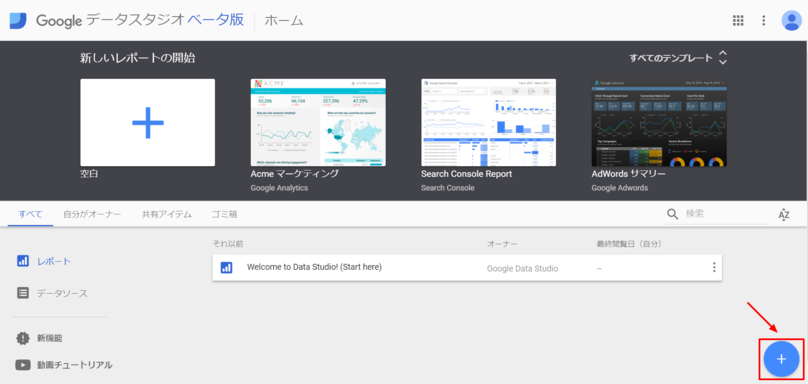Image resolution: width=808 pixels, height=384 pixels.
Task: Click the 動画チュートリアル YouTube icon
Action: pos(23,365)
